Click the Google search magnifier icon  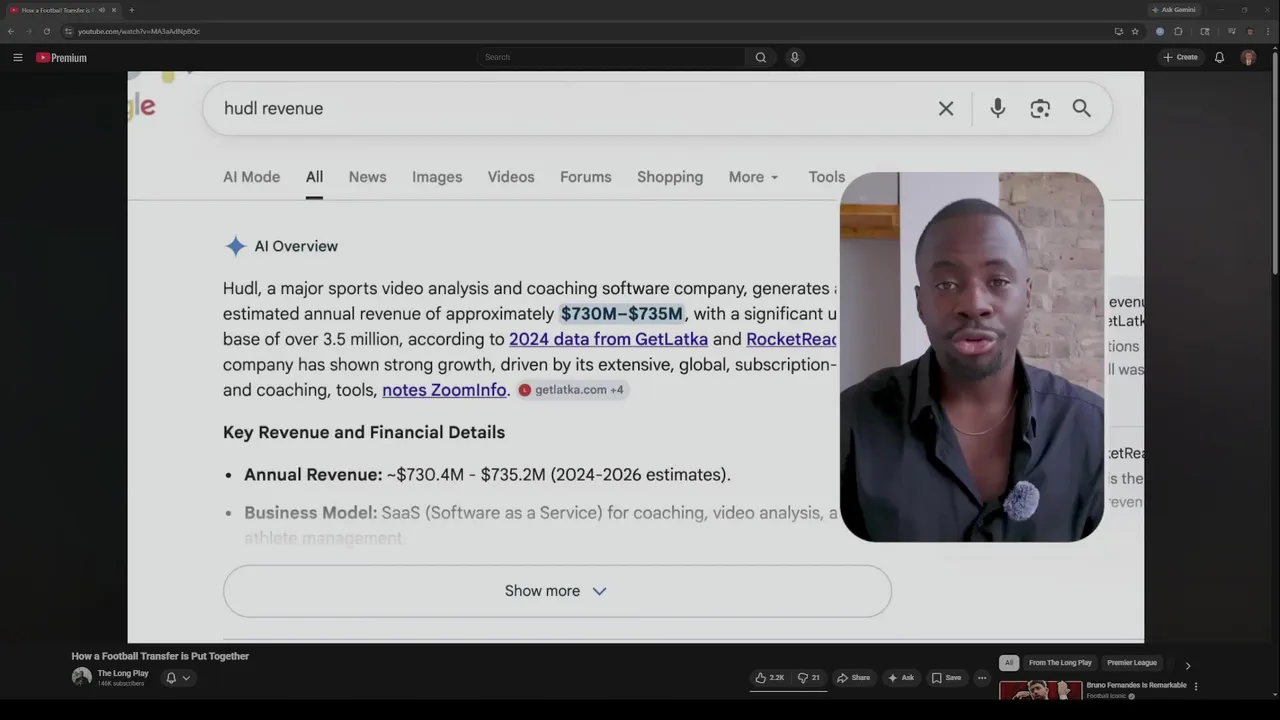[1082, 108]
